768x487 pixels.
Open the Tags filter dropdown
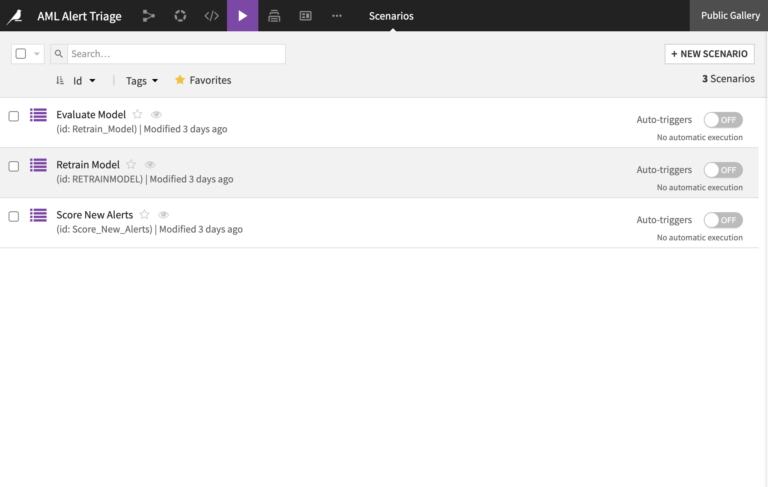[x=142, y=80]
